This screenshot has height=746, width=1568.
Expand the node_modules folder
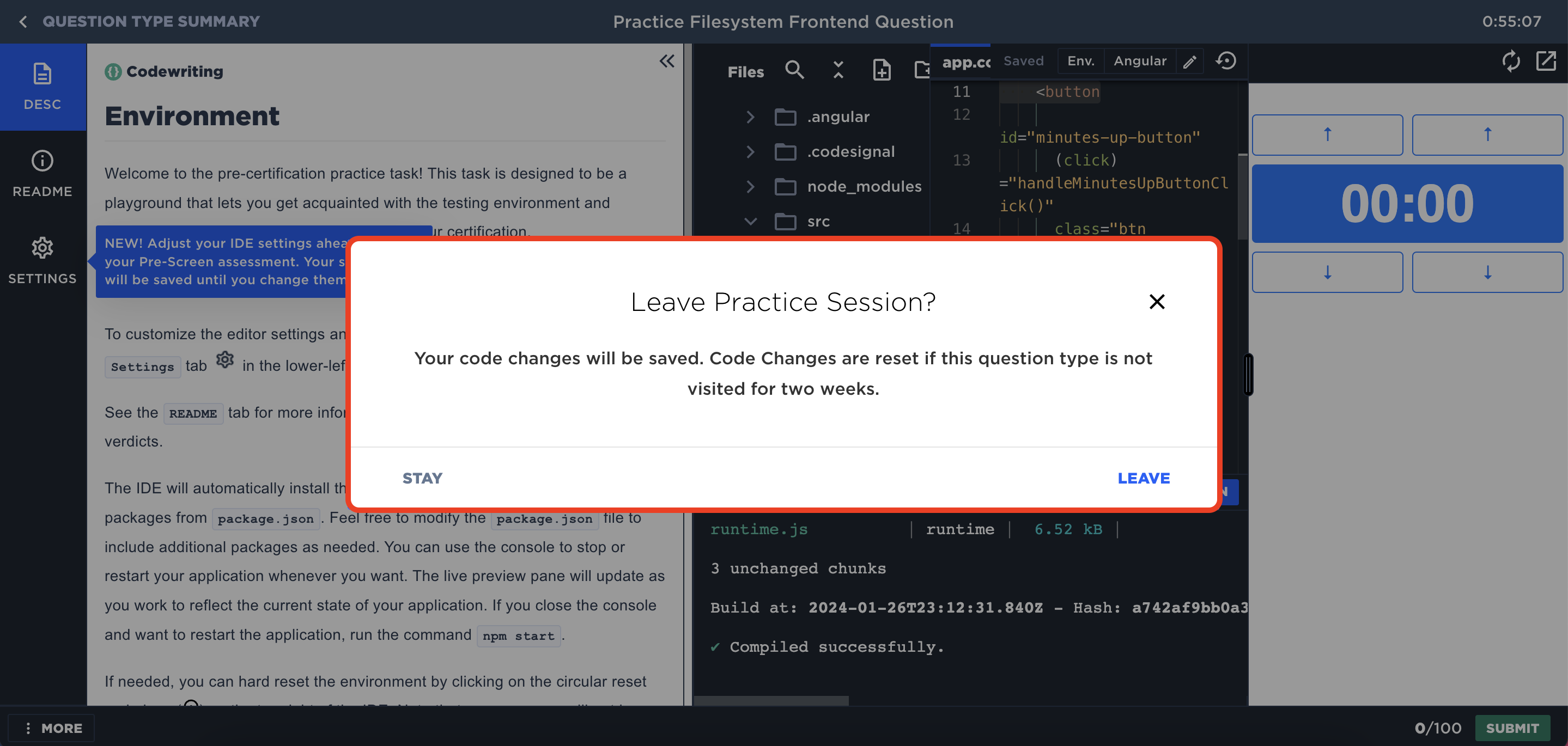[x=750, y=186]
